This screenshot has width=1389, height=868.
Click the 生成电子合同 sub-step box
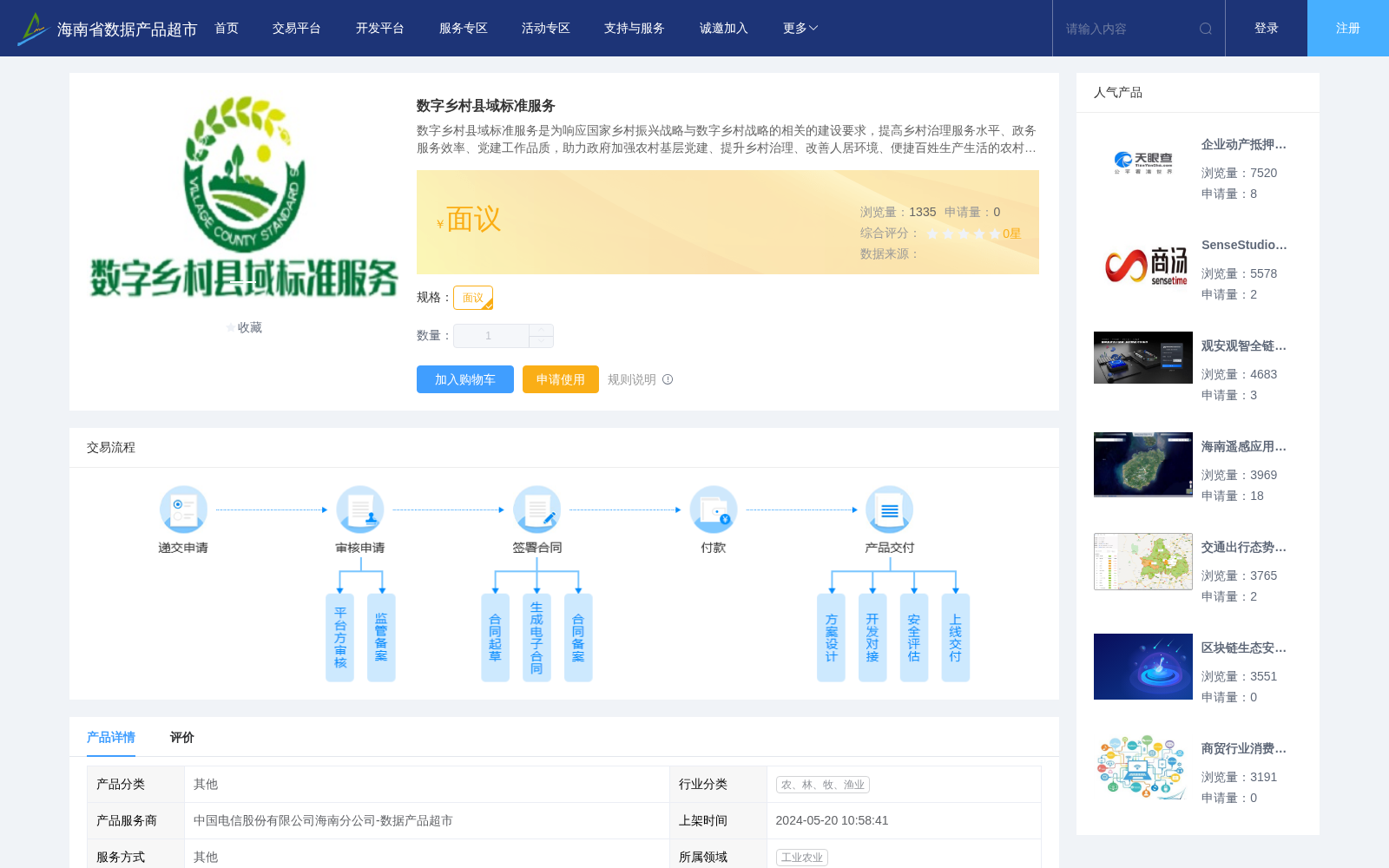tap(537, 638)
